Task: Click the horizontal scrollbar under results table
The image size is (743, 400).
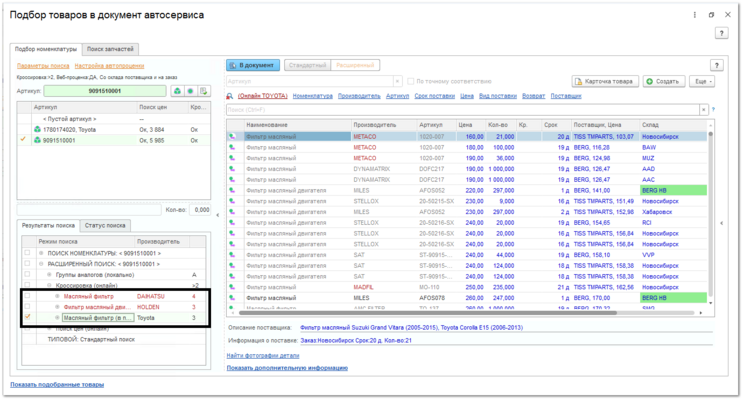Action: point(428,313)
